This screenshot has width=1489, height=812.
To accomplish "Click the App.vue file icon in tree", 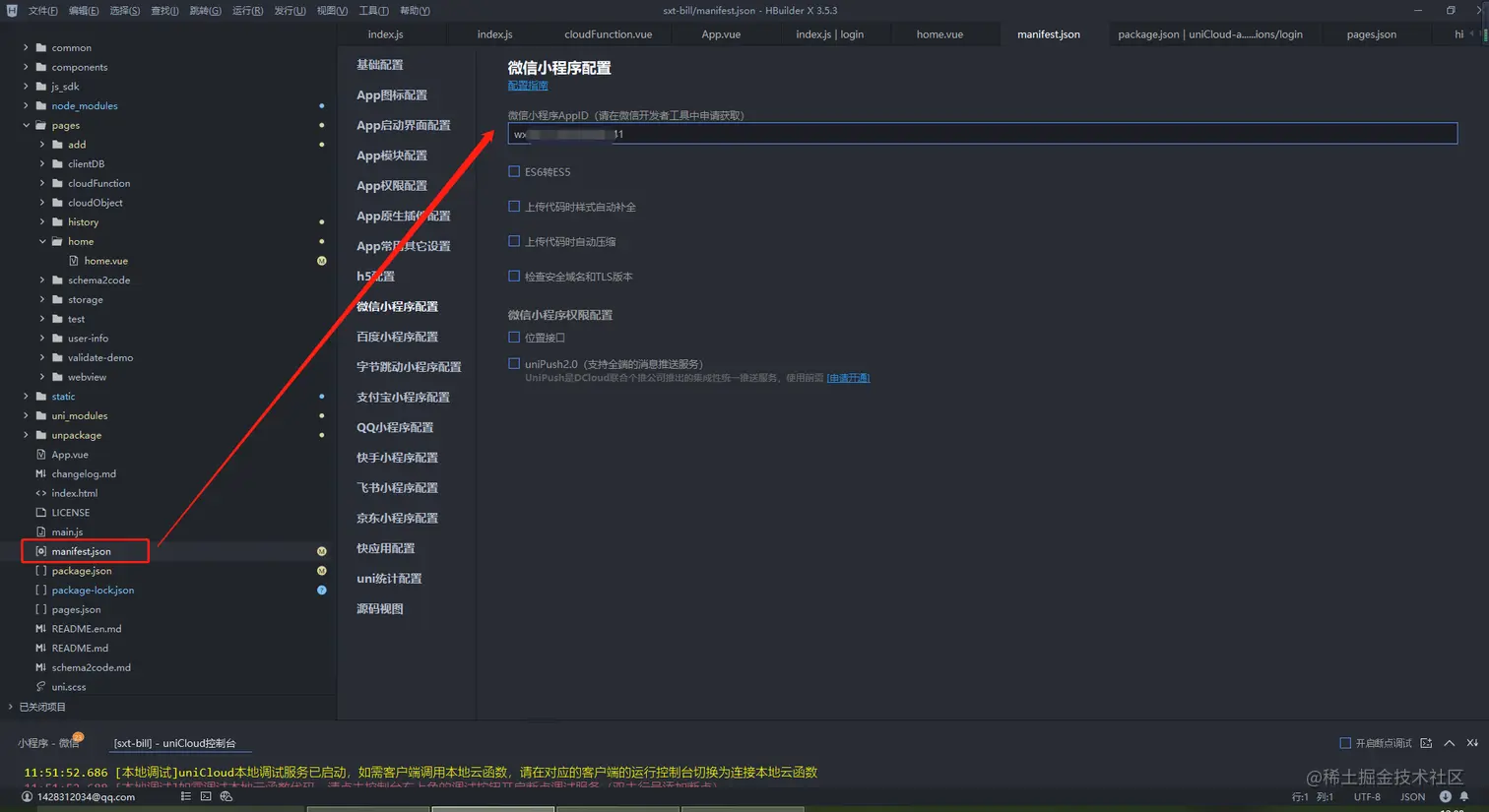I will 41,455.
